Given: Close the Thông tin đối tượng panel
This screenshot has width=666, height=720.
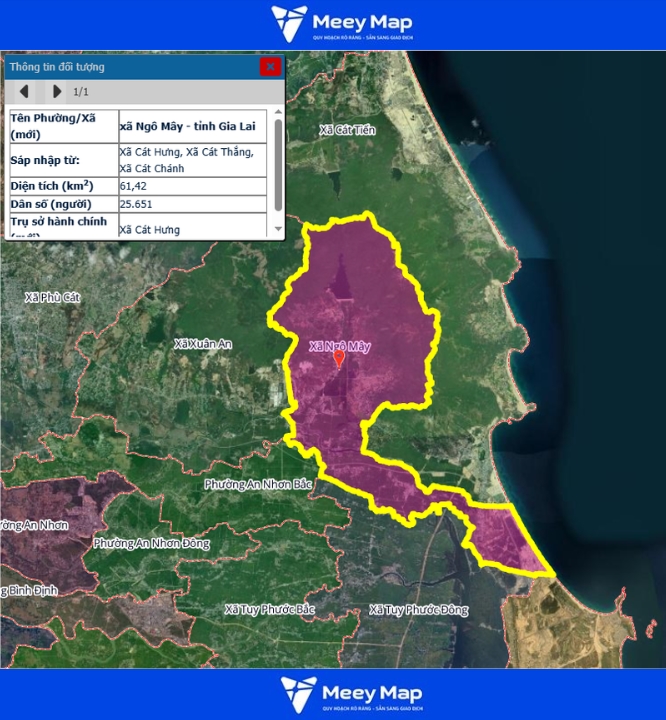Looking at the screenshot, I should (270, 67).
